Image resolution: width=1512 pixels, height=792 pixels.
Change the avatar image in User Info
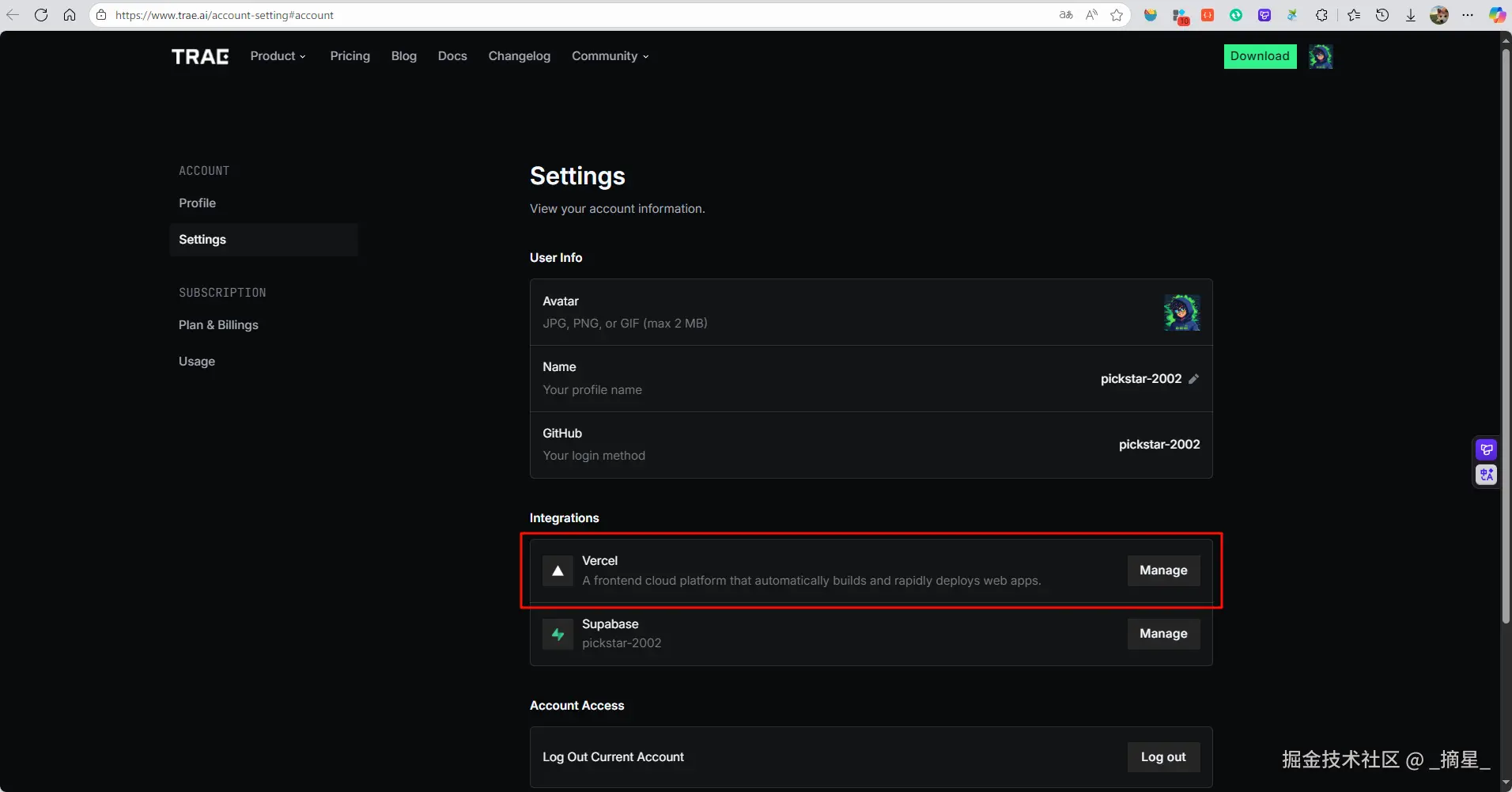(x=1181, y=313)
